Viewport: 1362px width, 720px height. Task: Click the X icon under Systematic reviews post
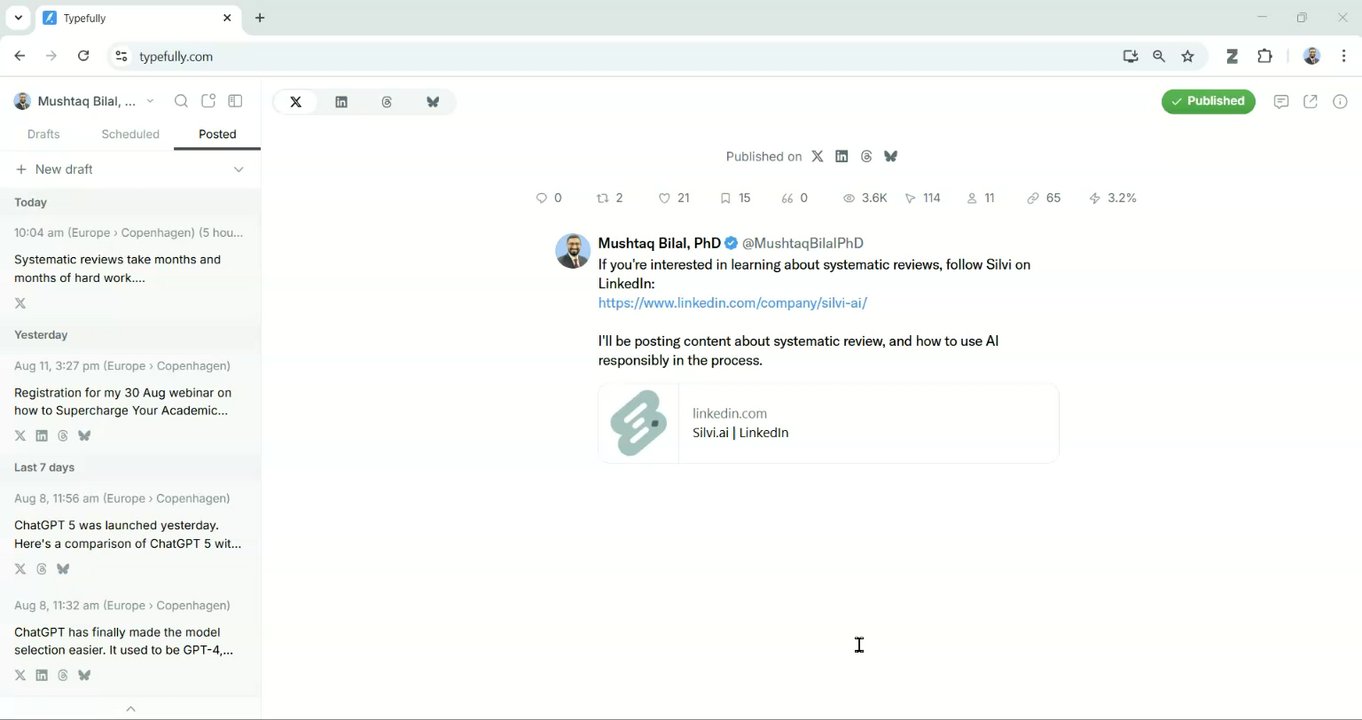tap(20, 303)
